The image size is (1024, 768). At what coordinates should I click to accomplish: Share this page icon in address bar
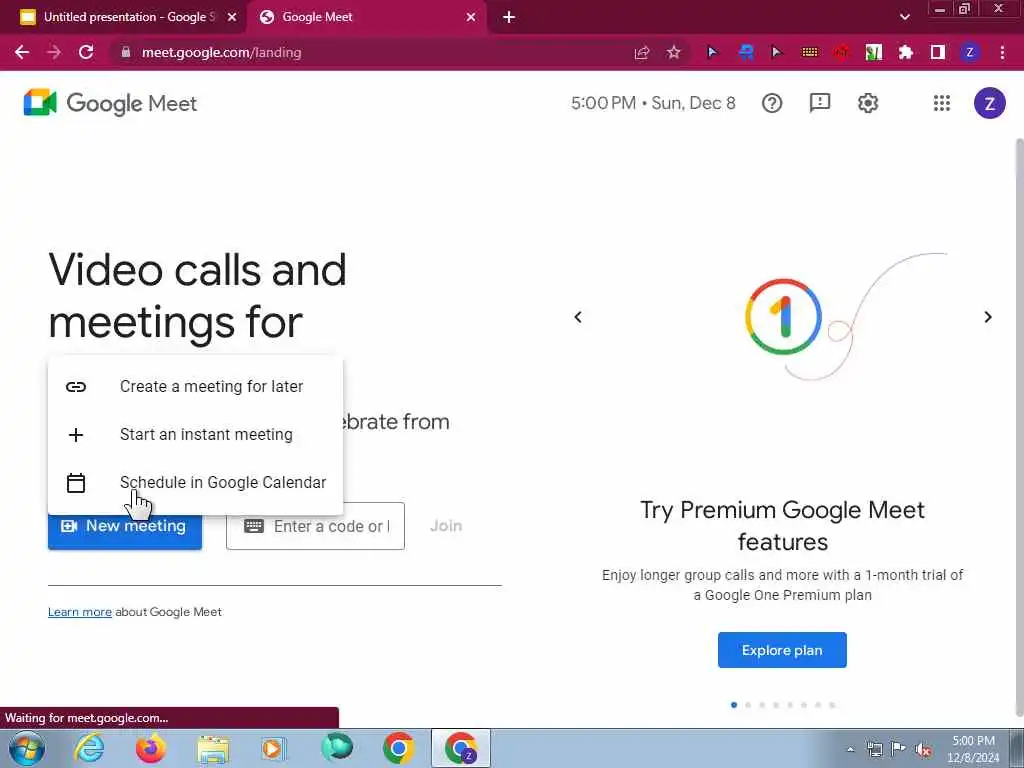point(642,52)
